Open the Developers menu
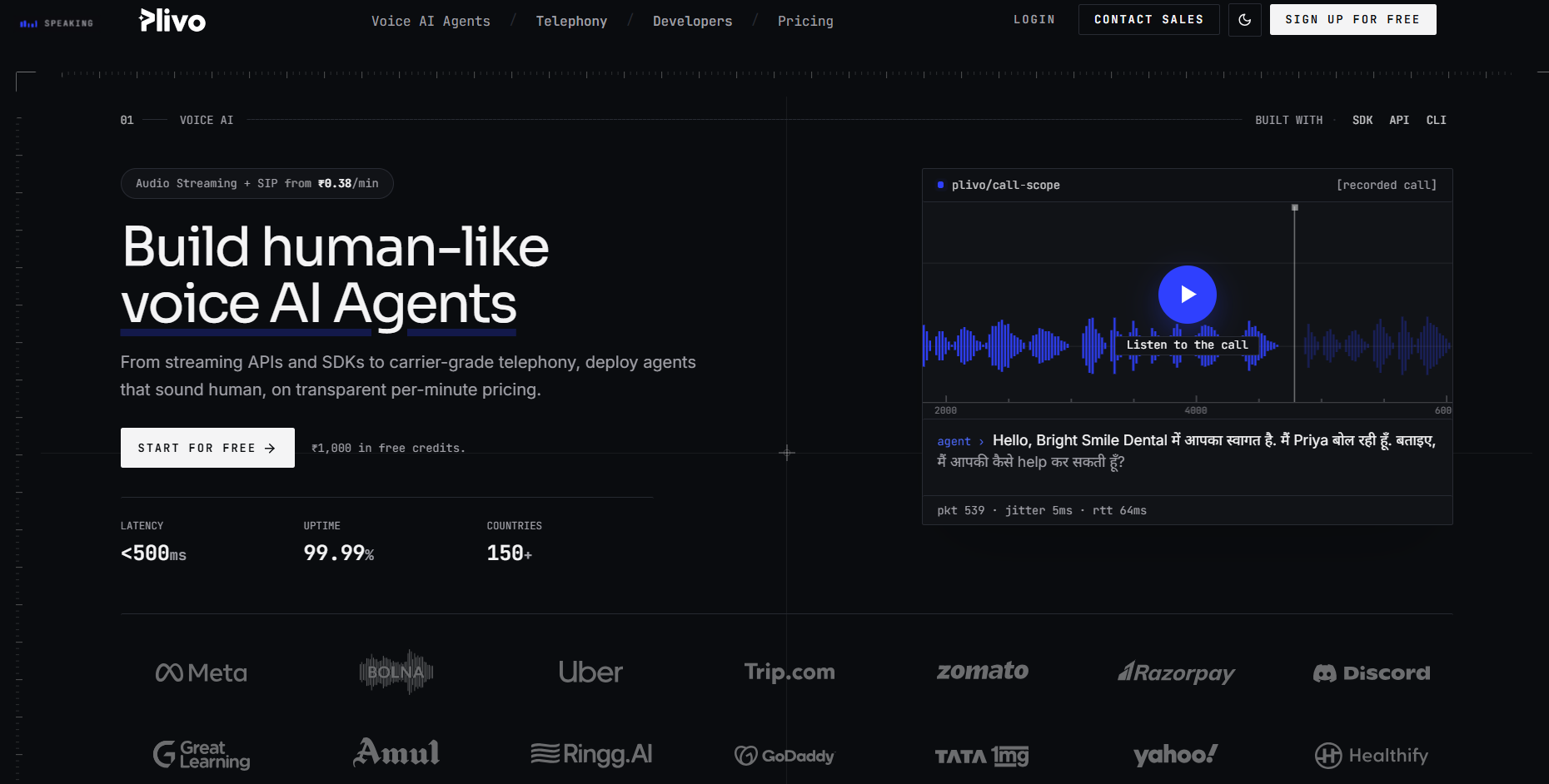This screenshot has height=784, width=1549. click(x=693, y=21)
